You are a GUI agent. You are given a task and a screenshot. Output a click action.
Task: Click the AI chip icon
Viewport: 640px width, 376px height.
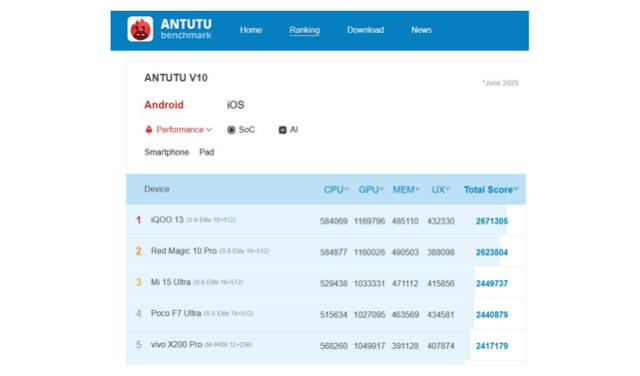(282, 130)
